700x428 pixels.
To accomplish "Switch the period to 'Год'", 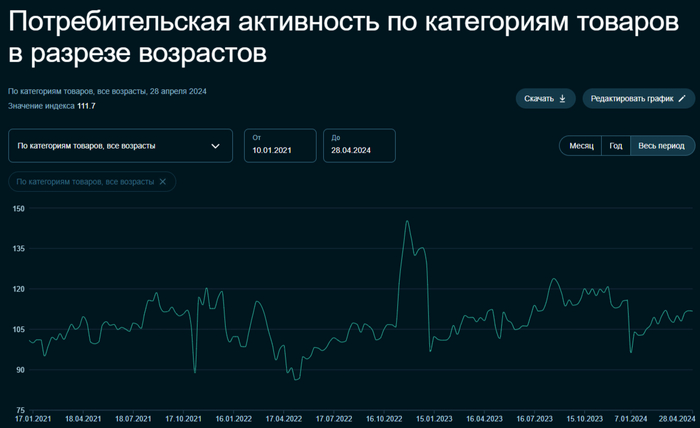I will (616, 146).
